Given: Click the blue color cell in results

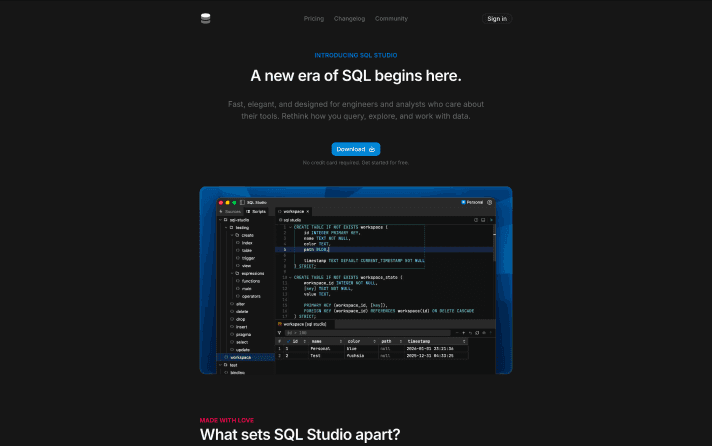Looking at the screenshot, I should click(361, 348).
